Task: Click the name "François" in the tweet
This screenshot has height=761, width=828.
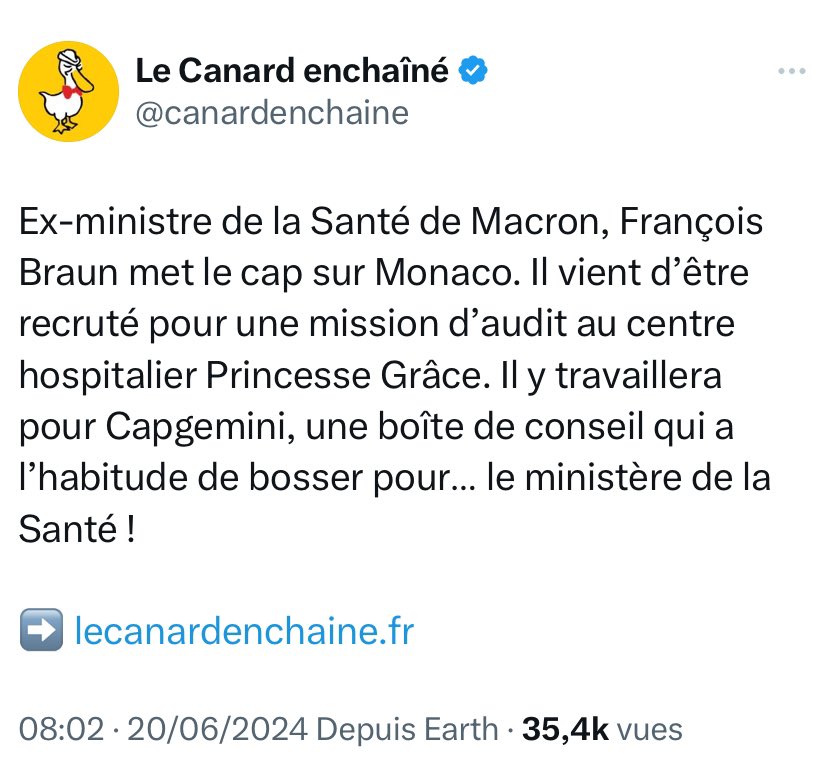Action: click(x=691, y=221)
